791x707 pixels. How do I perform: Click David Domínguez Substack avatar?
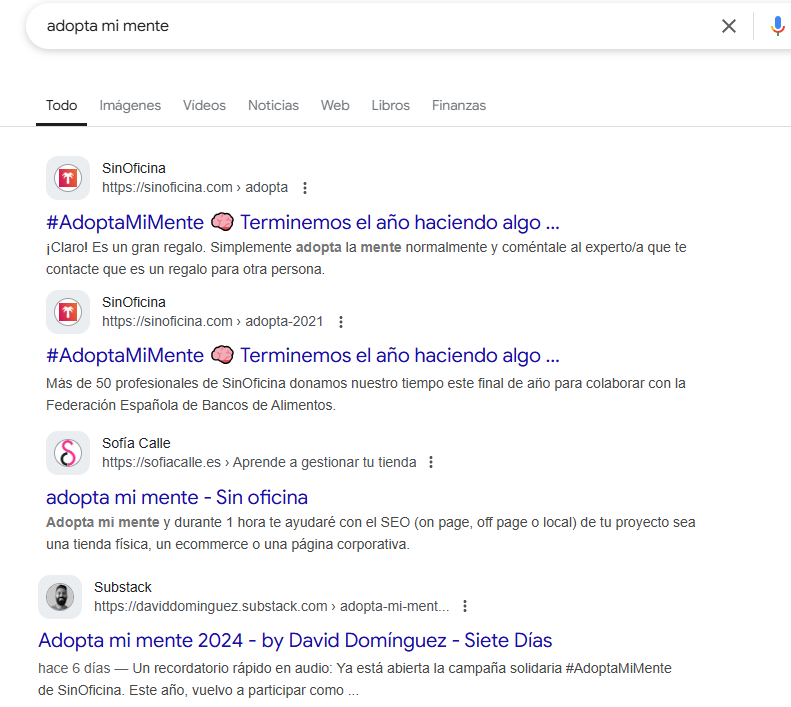(x=60, y=597)
